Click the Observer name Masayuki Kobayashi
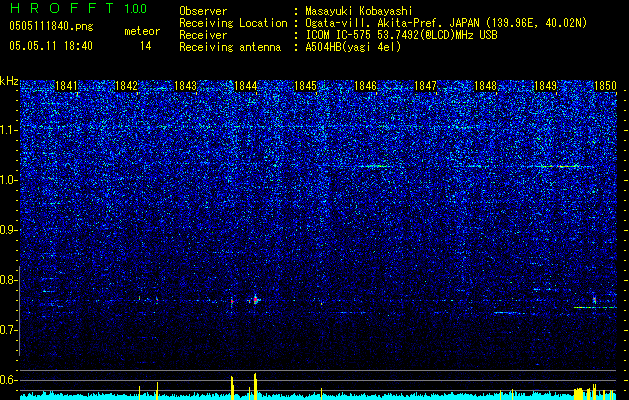The width and height of the screenshot is (629, 400). pos(359,11)
